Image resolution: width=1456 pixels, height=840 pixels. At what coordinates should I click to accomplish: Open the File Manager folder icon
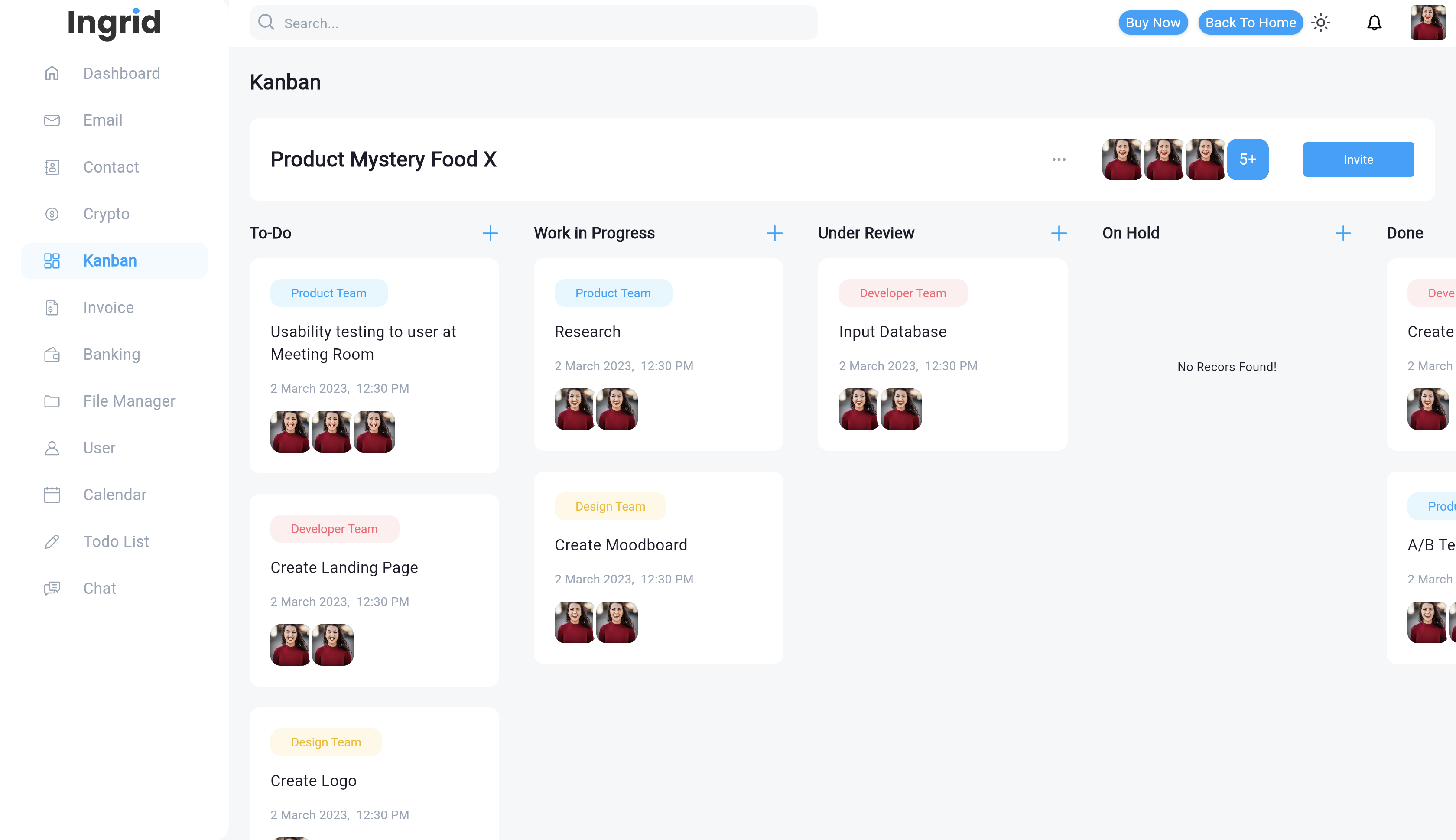pos(52,401)
